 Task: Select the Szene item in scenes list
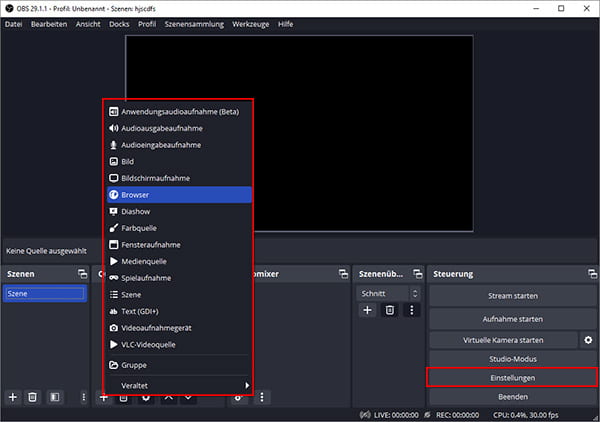click(x=45, y=293)
